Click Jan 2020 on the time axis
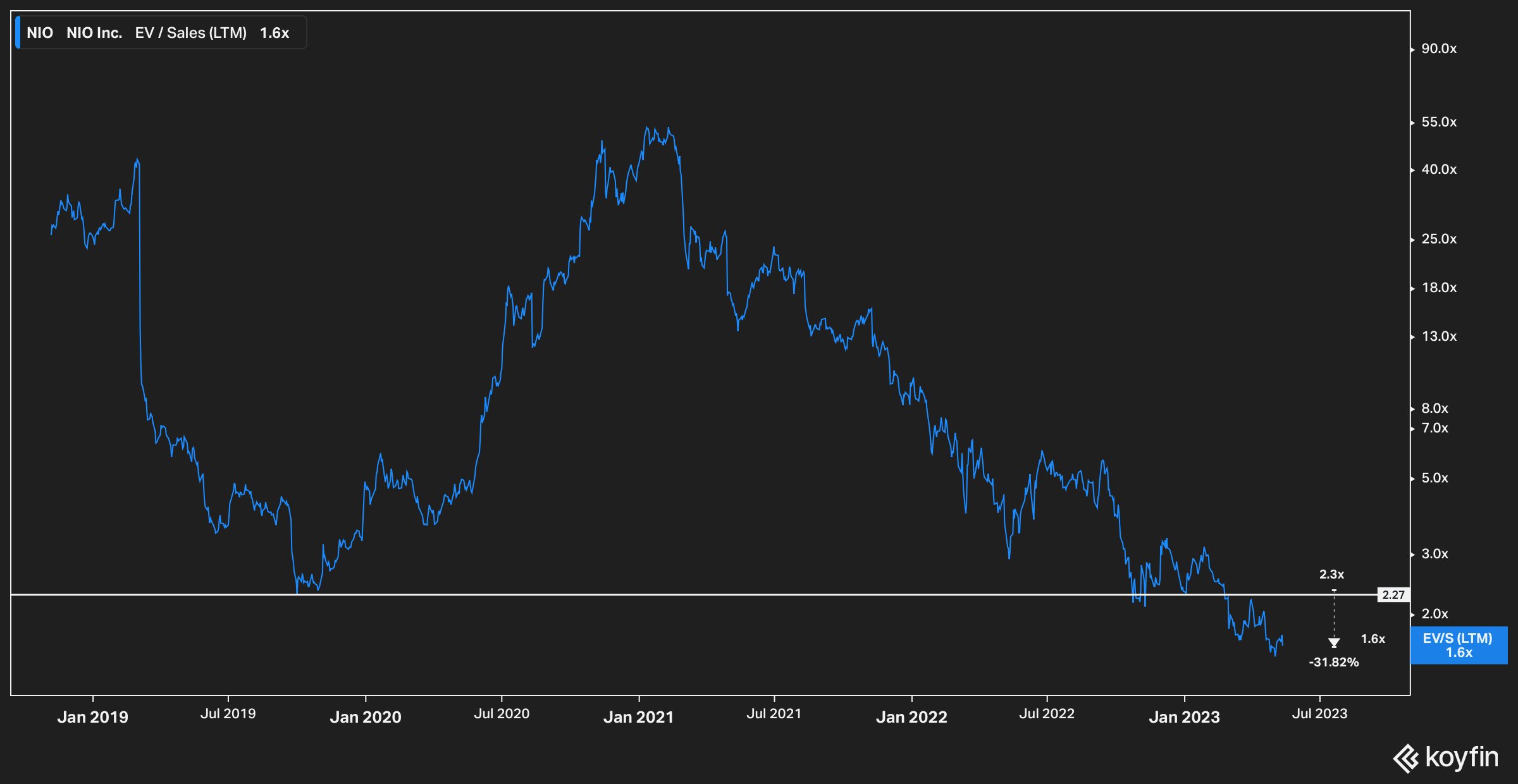This screenshot has width=1518, height=784. click(x=366, y=717)
